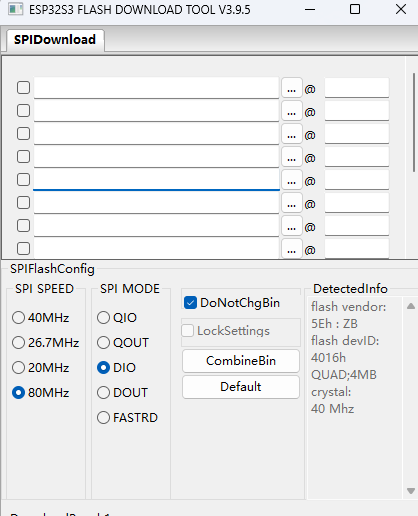Focus the sixth row file path field
418x516 pixels.
tap(156, 203)
